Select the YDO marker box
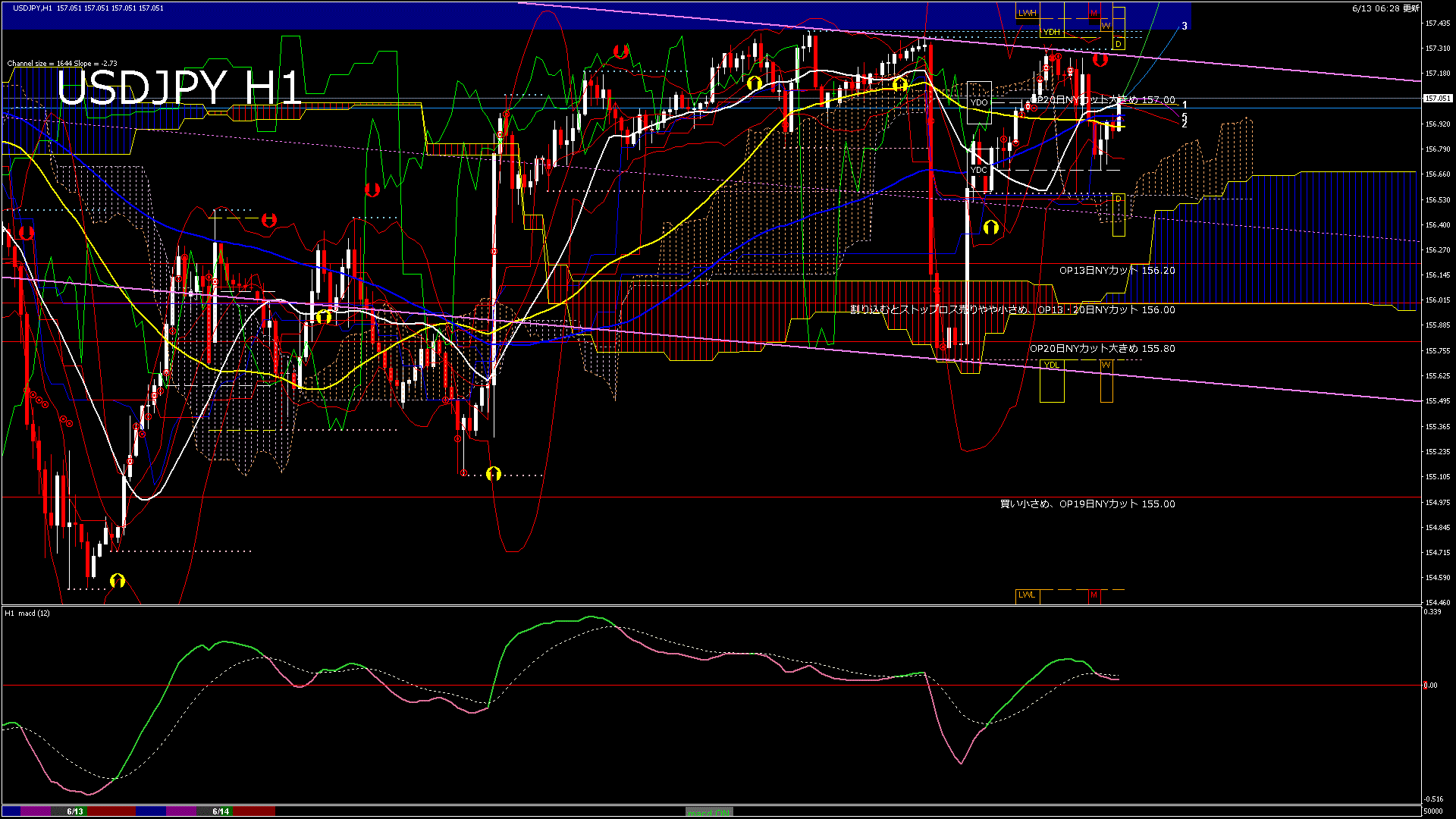This screenshot has height=819, width=1456. pyautogui.click(x=979, y=102)
